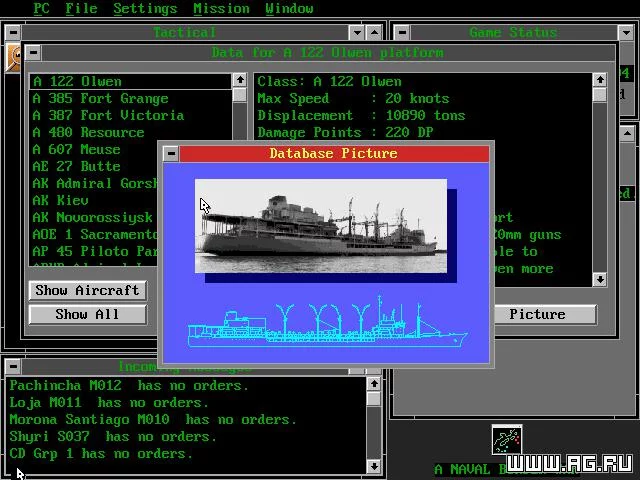The width and height of the screenshot is (640, 480).
Task: Open the PC menu
Action: [41, 8]
